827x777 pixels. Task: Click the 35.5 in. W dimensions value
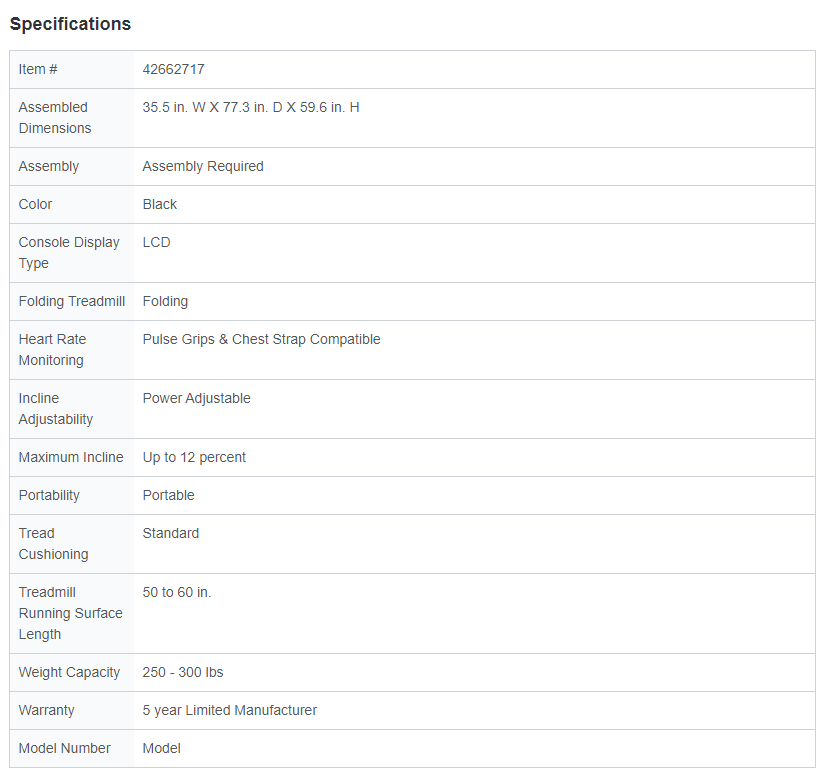click(251, 107)
